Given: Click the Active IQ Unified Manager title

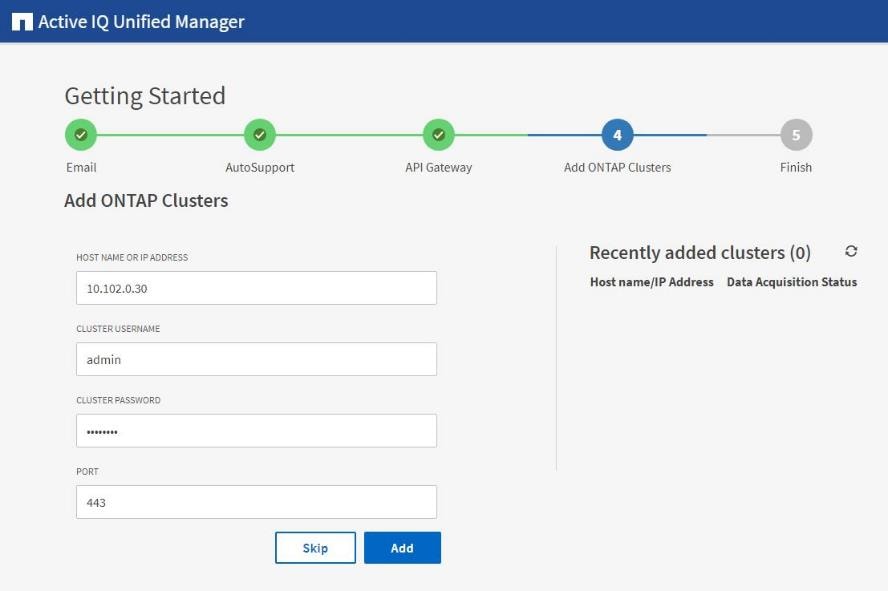Looking at the screenshot, I should pyautogui.click(x=141, y=22).
